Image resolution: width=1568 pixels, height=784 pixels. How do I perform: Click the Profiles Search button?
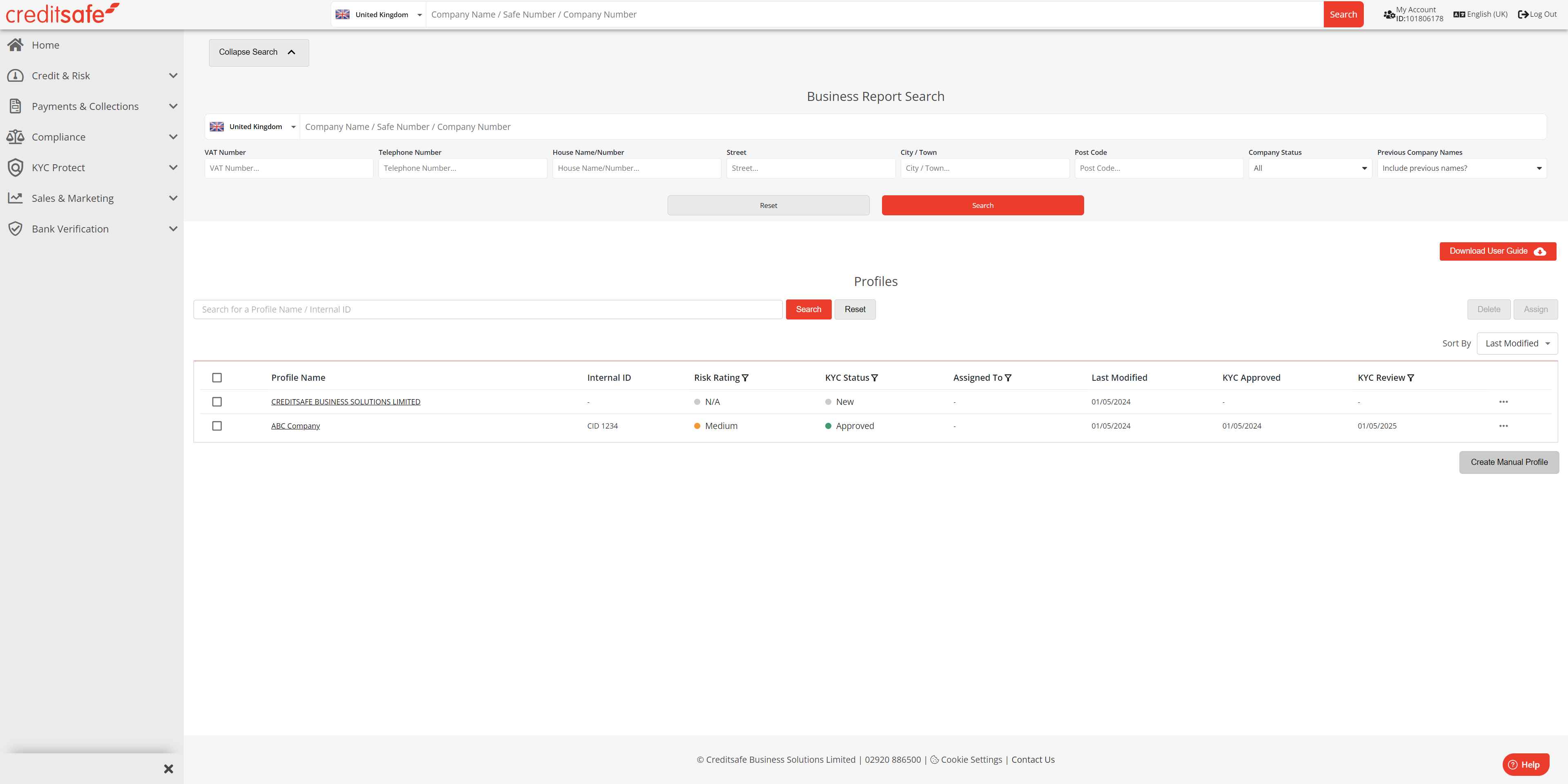808,309
